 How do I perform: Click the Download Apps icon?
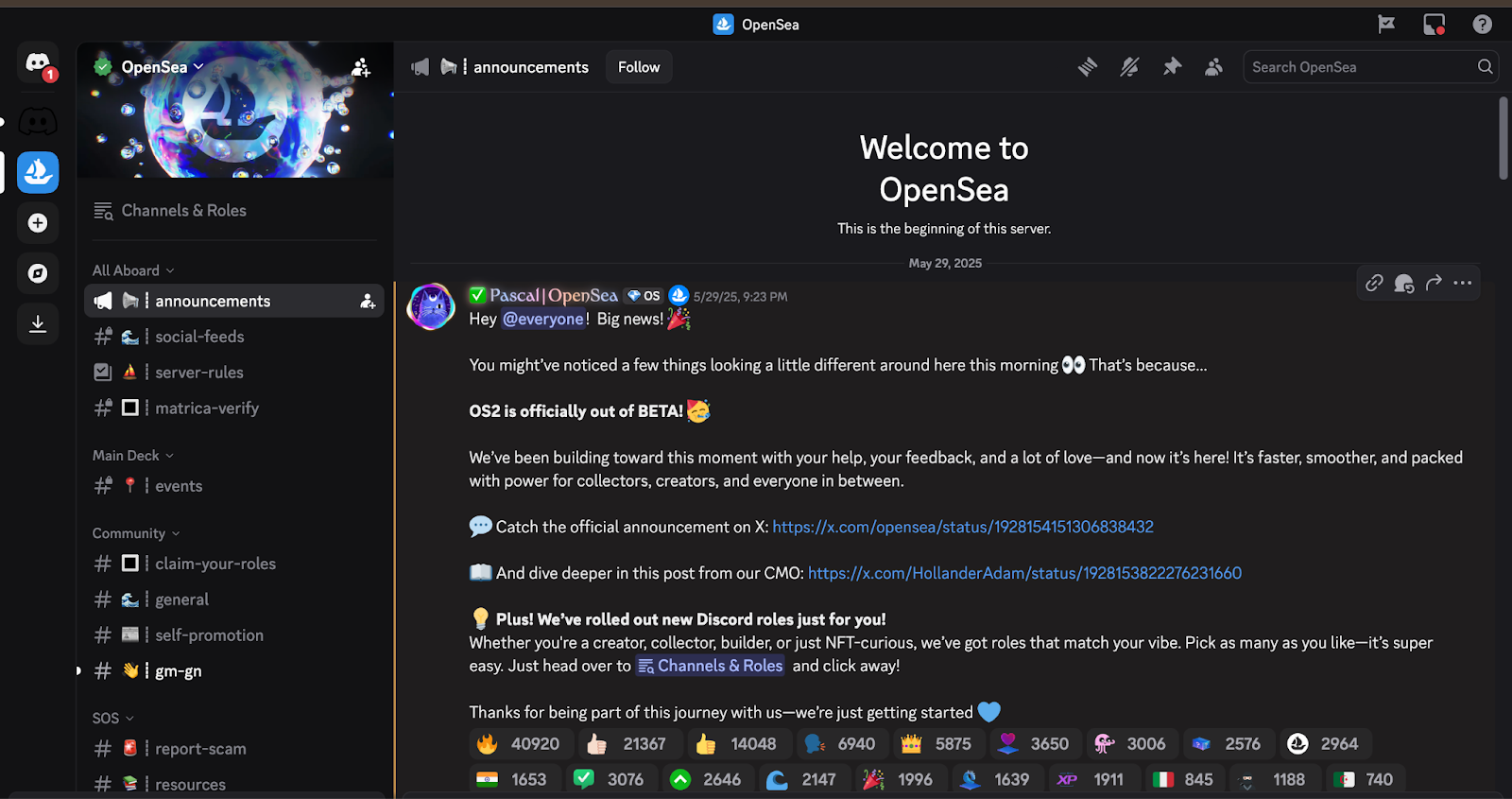pyautogui.click(x=38, y=324)
